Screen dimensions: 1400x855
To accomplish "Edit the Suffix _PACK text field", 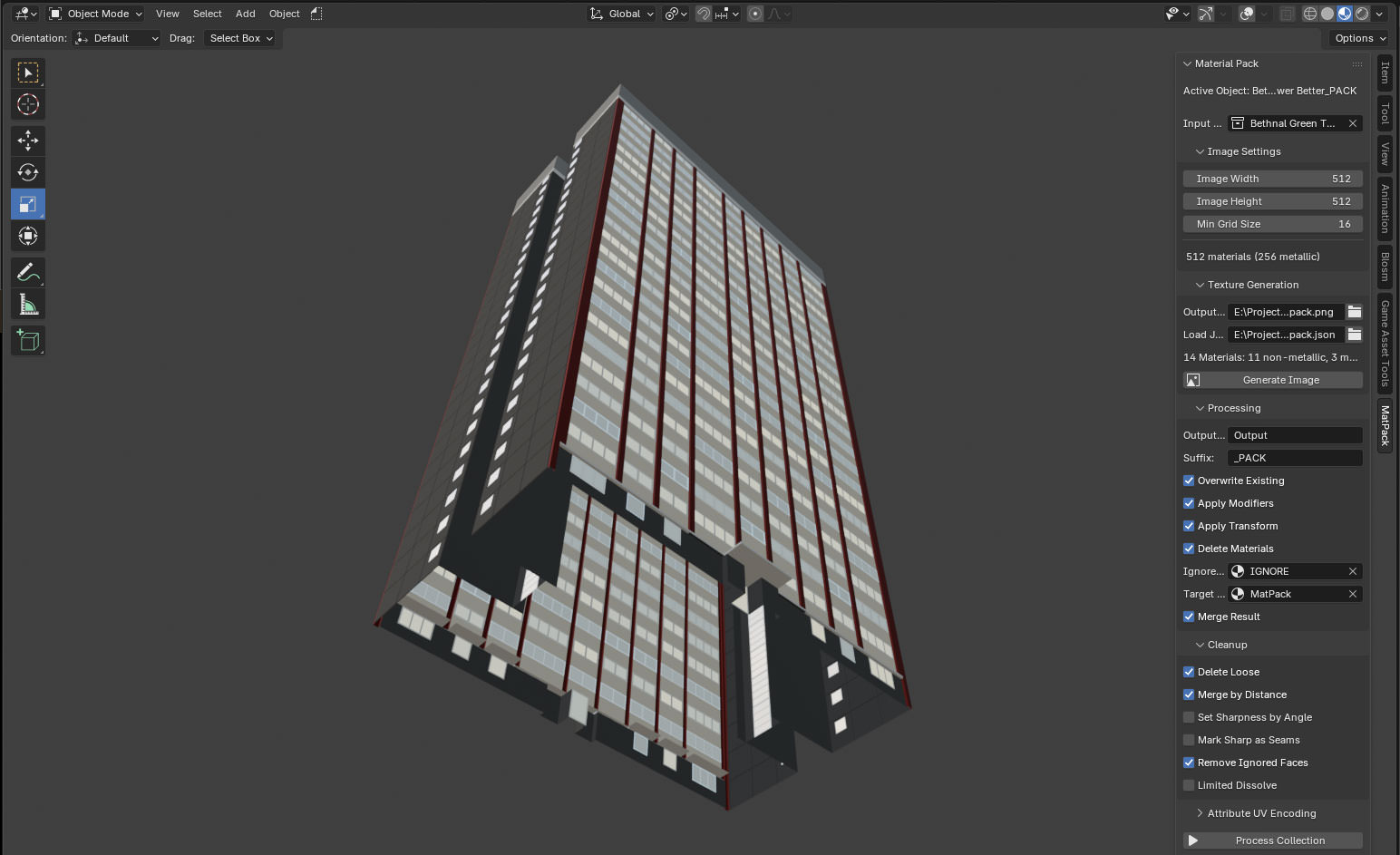I will [1294, 458].
